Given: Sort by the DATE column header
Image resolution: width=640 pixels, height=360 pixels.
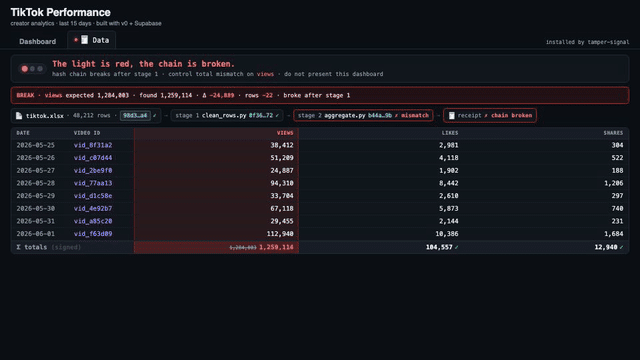Looking at the screenshot, I should [x=23, y=133].
